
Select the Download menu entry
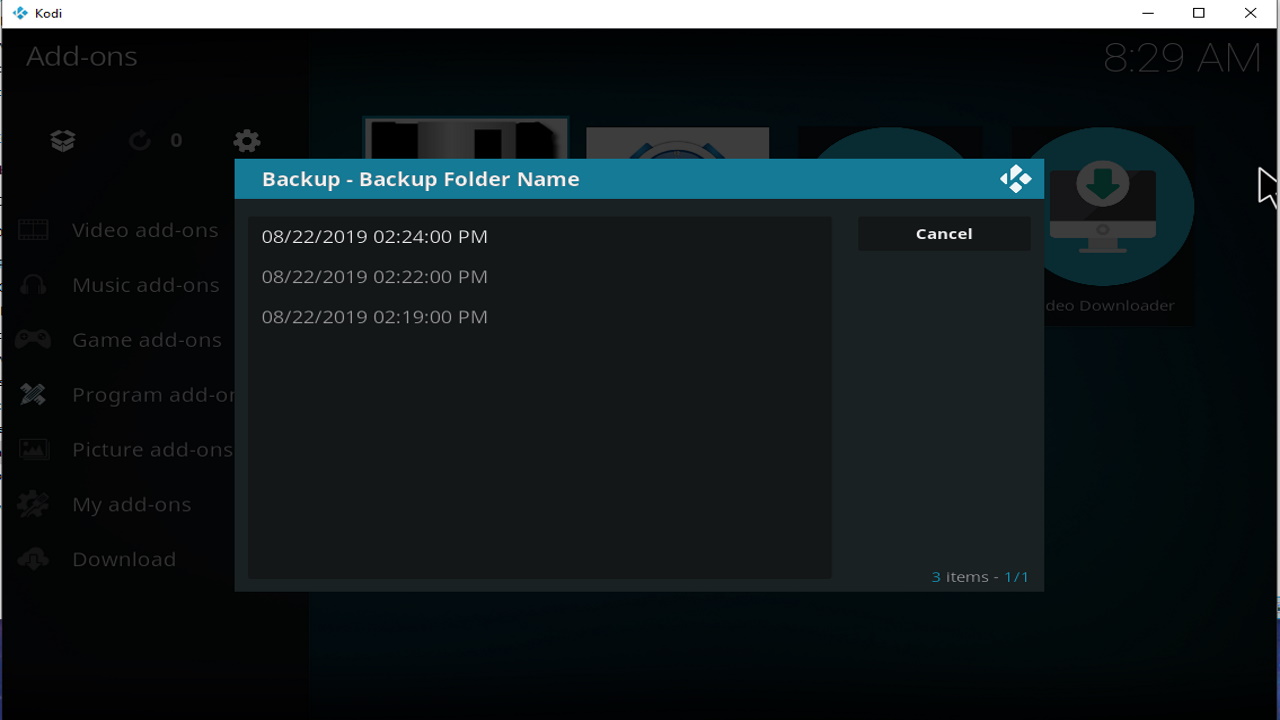124,560
